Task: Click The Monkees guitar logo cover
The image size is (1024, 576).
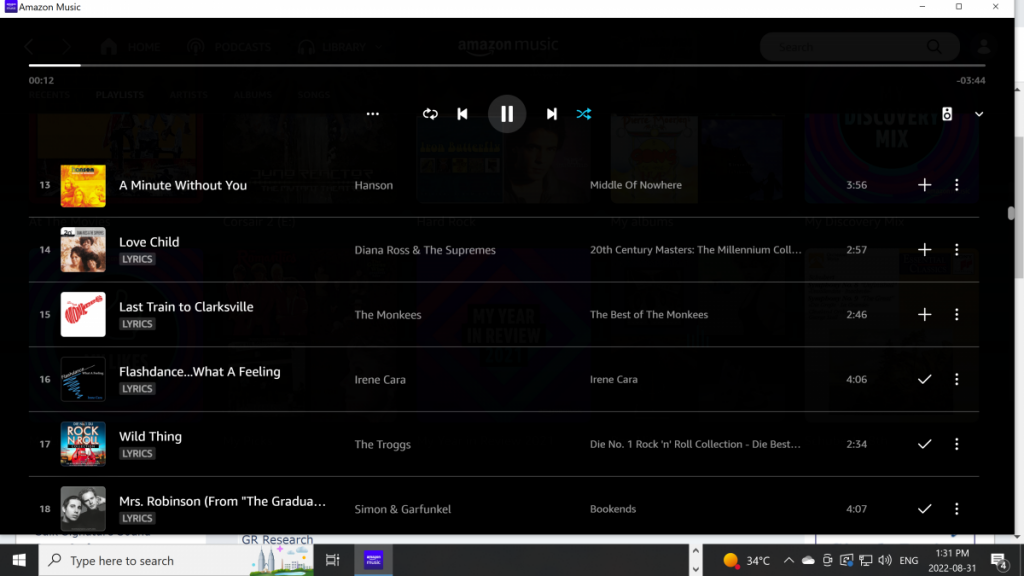Action: click(x=83, y=314)
